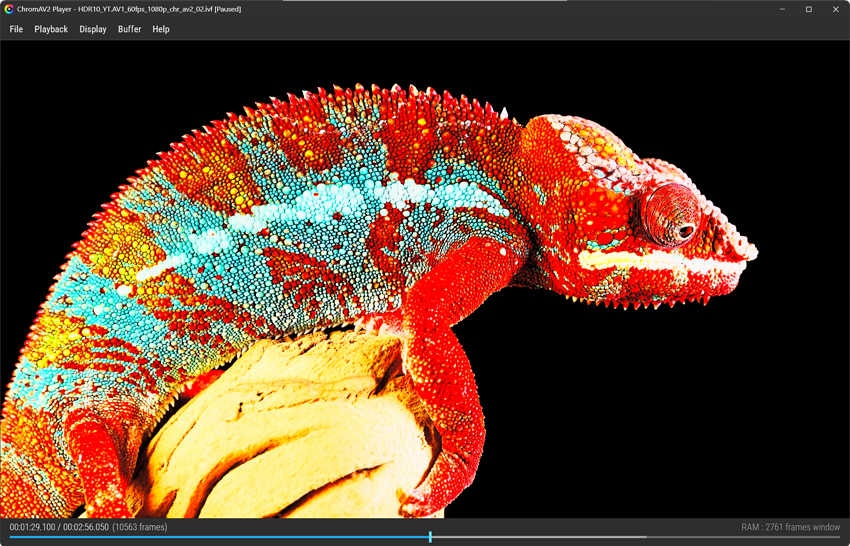The width and height of the screenshot is (850, 546).
Task: Click the current time 00:01:29.100 readout
Action: click(x=32, y=527)
